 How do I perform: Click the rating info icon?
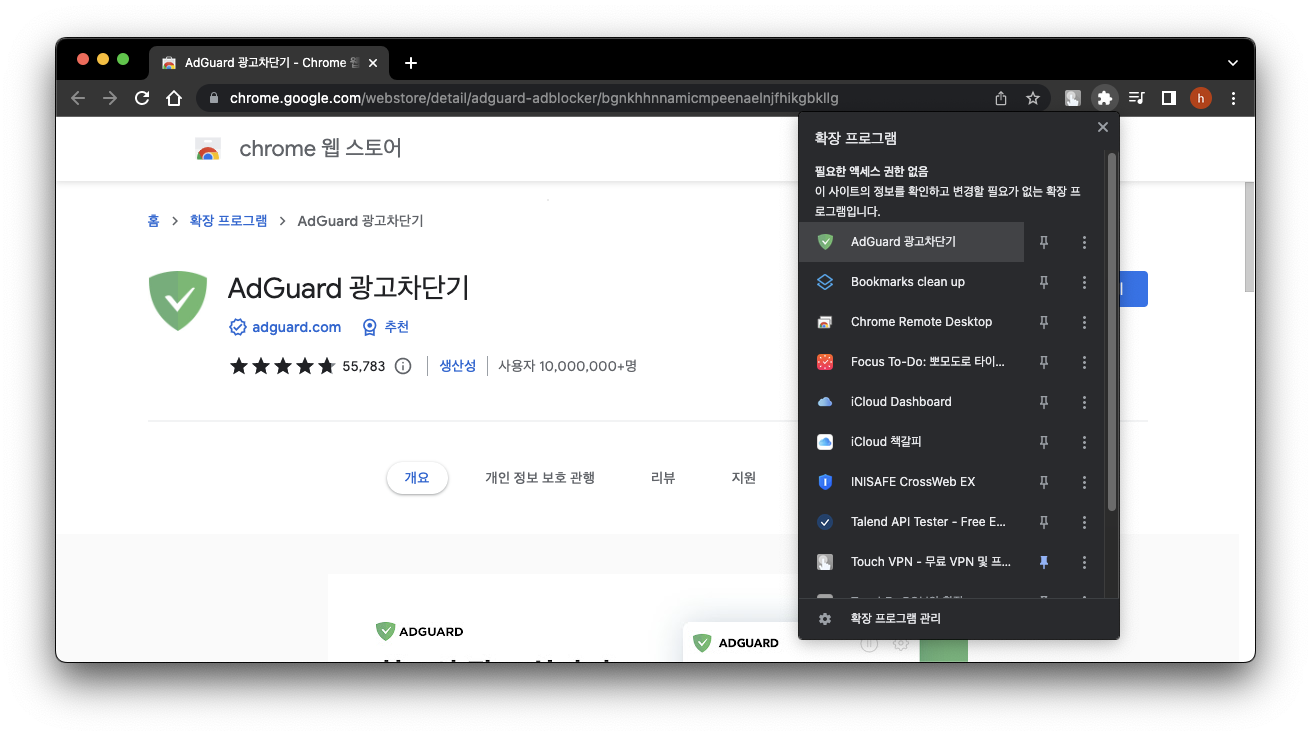tap(403, 366)
